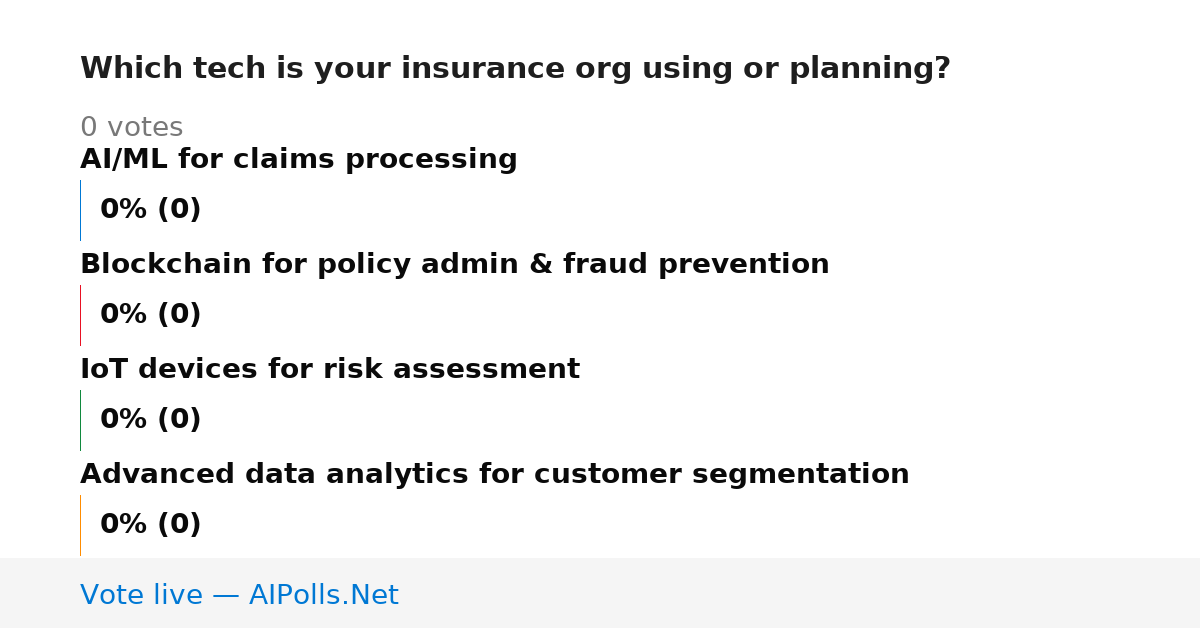The image size is (1200, 628).
Task: Click the orange result bar under Advanced analytics
Action: tap(80, 525)
